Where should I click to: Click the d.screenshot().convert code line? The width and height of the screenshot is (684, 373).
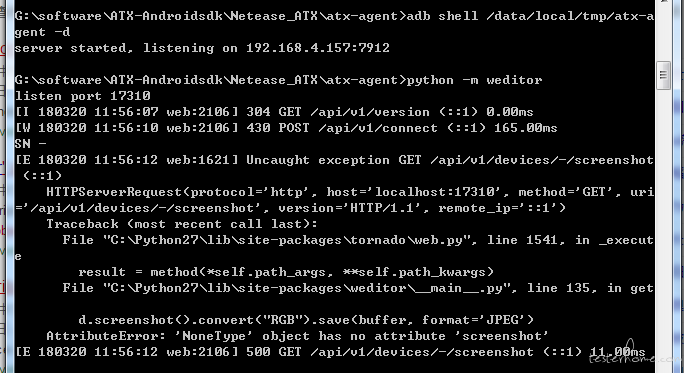point(306,320)
